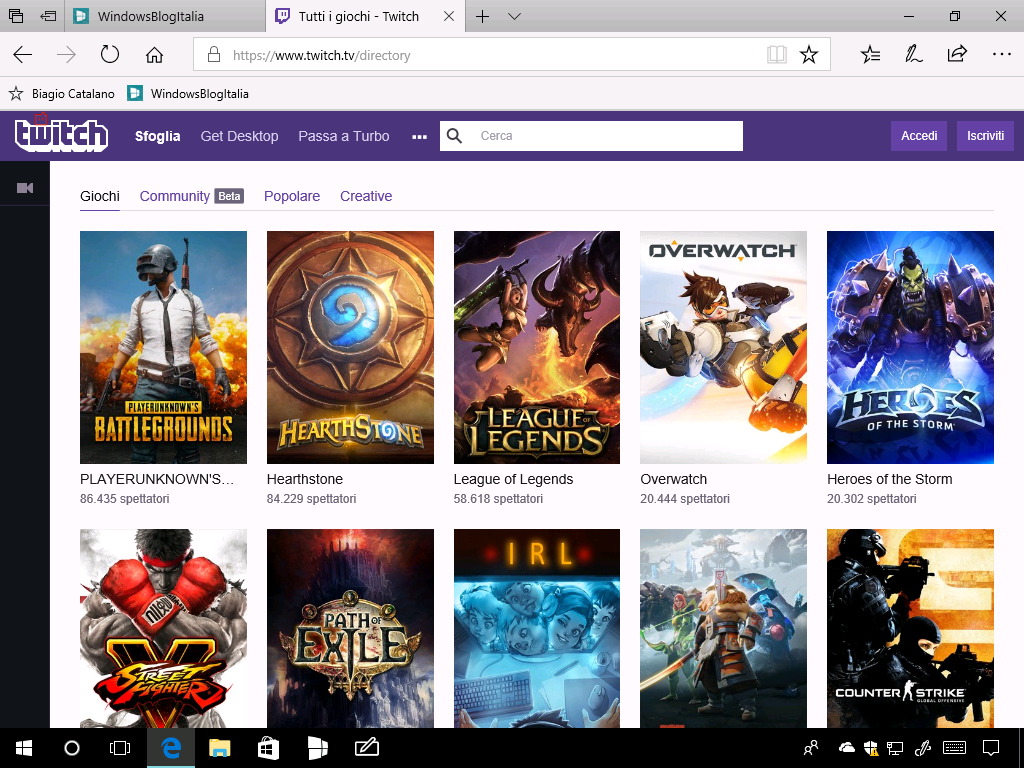Open Task View on taskbar

(x=120, y=748)
